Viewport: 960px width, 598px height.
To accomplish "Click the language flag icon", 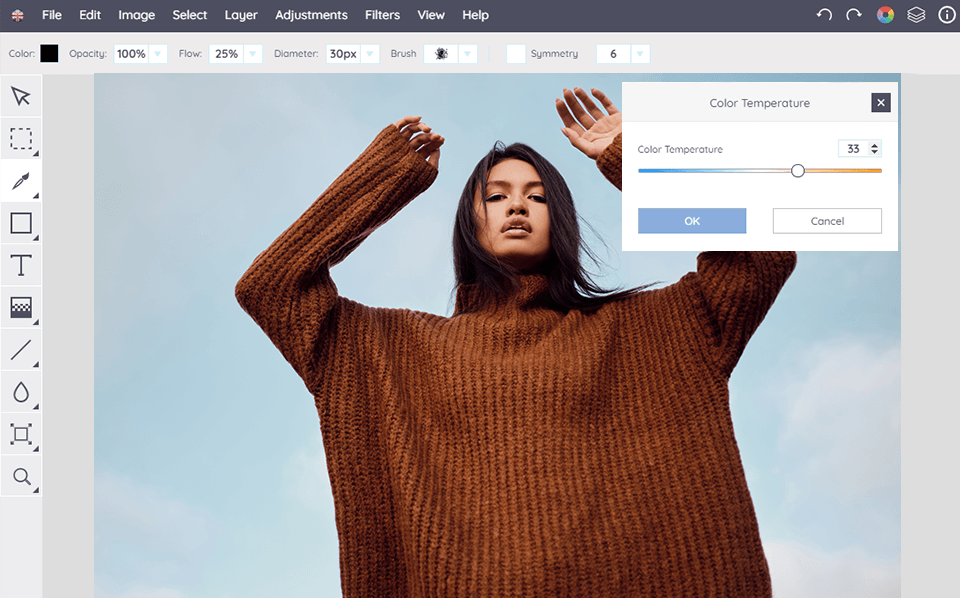I will click(x=18, y=15).
